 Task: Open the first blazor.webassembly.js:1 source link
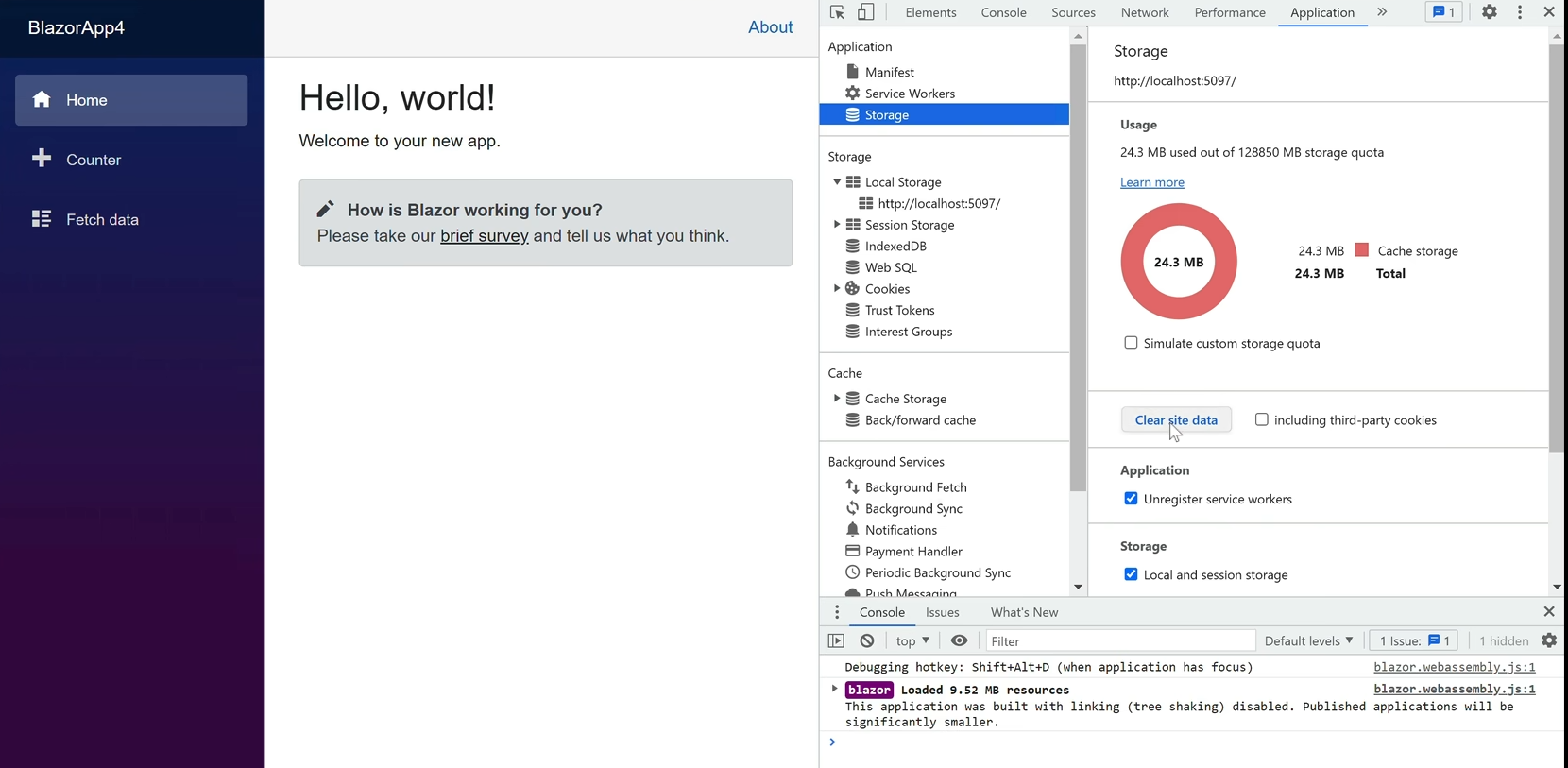[x=1455, y=667]
